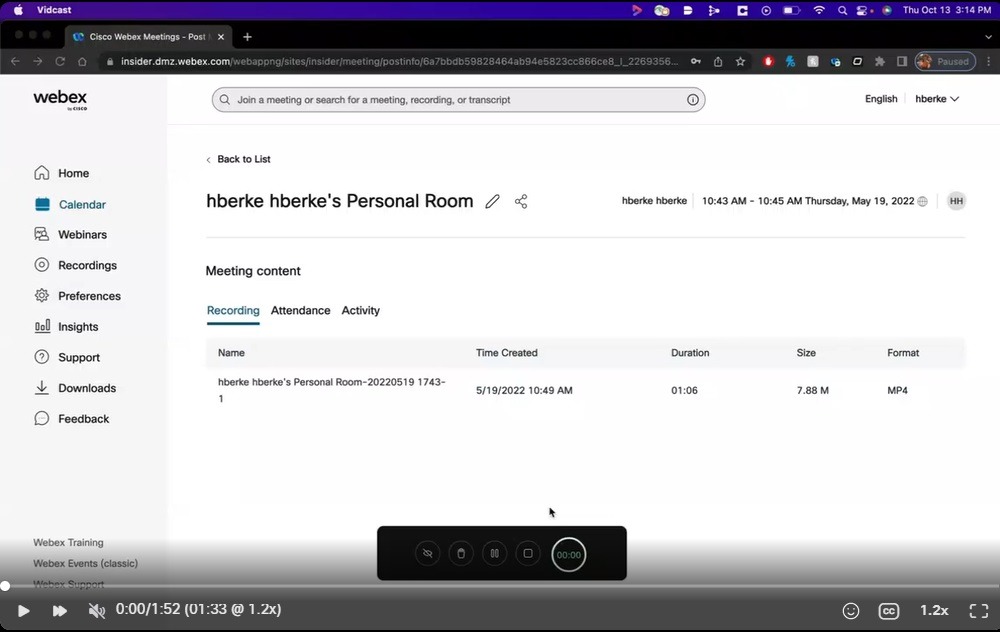Go back in the browser
The width and height of the screenshot is (1000, 632).
pos(15,62)
